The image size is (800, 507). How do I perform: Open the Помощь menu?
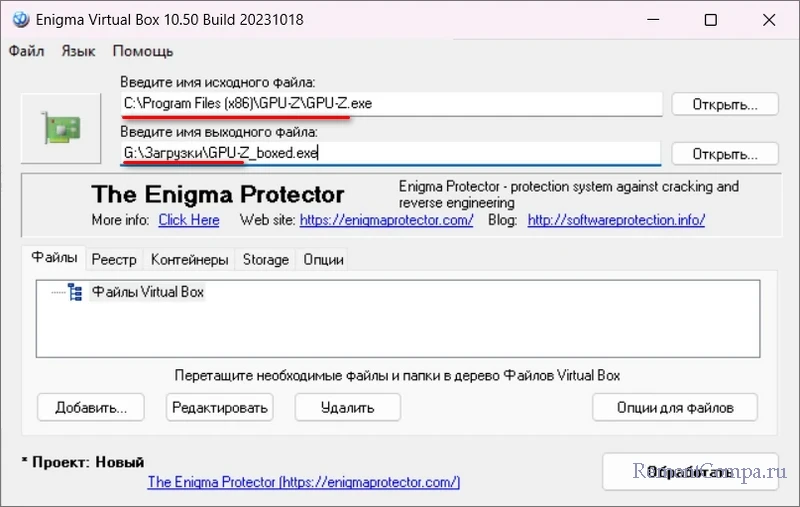(143, 51)
